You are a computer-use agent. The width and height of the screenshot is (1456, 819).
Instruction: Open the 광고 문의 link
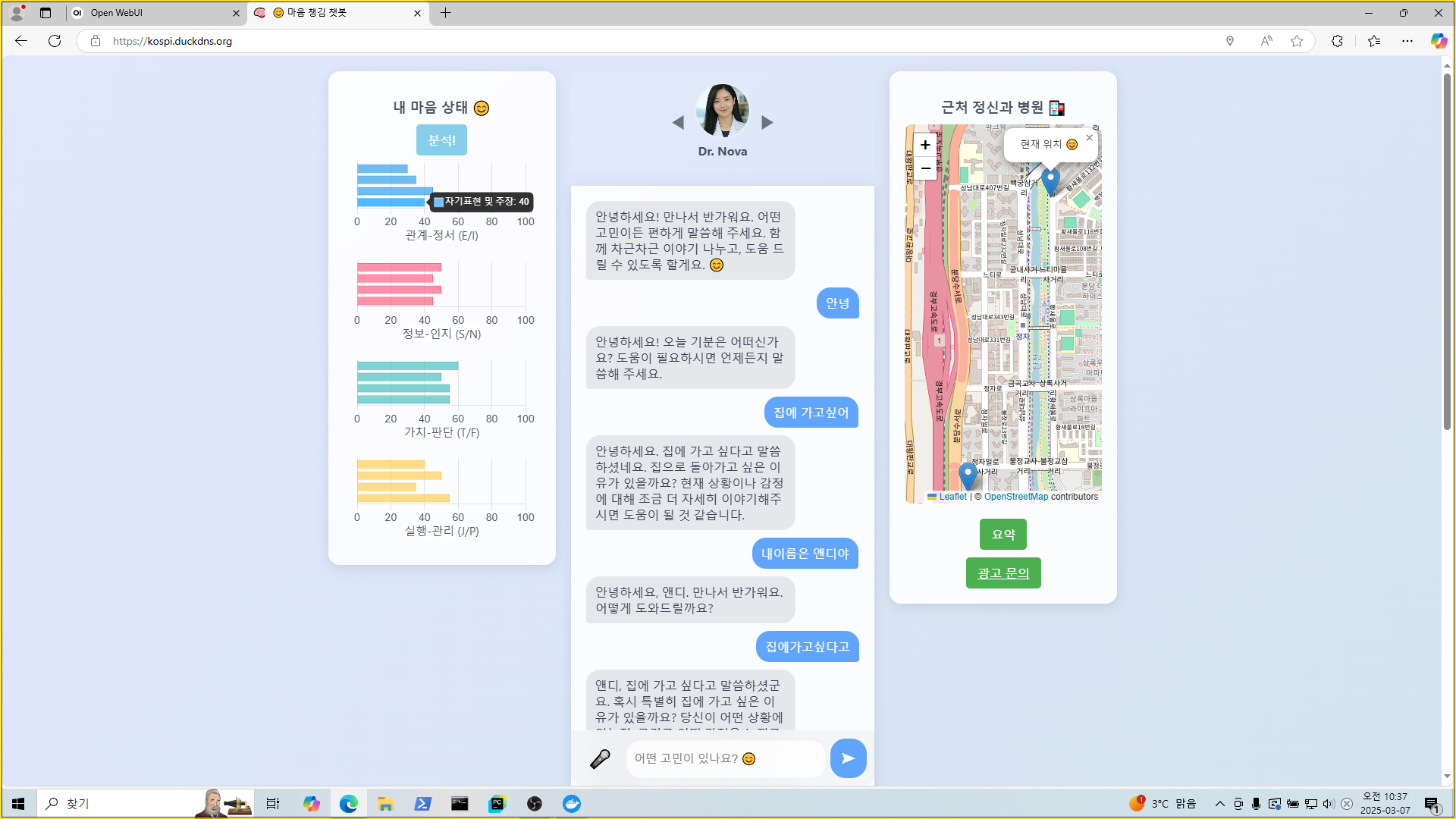(1003, 573)
